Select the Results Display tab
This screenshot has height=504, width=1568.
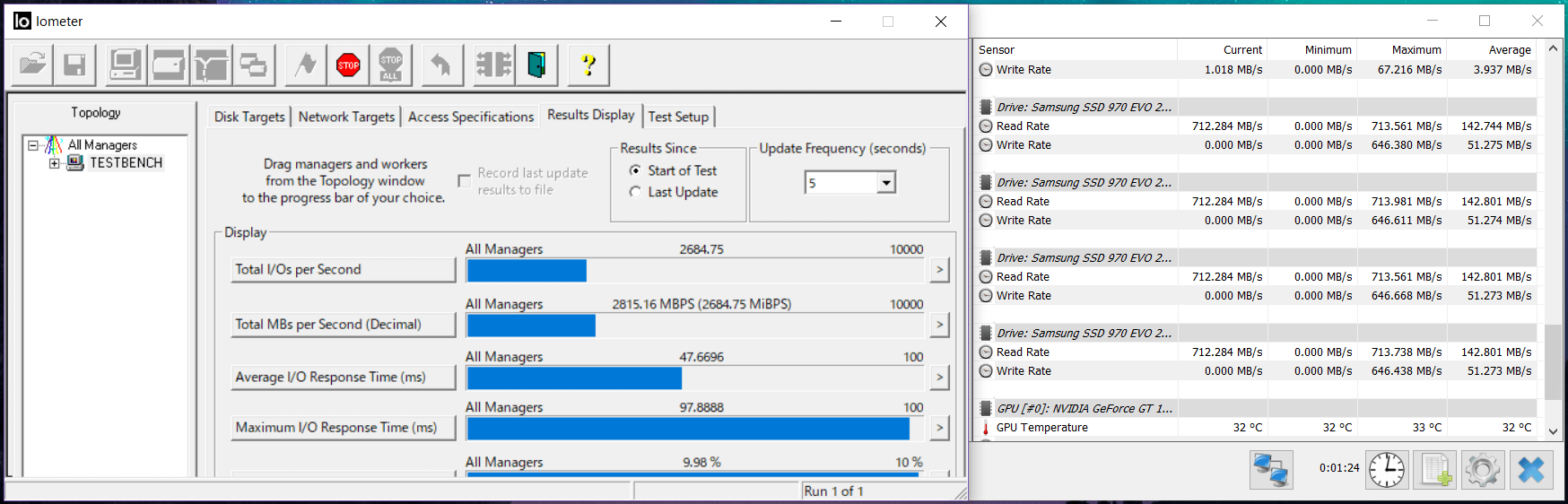pyautogui.click(x=590, y=115)
